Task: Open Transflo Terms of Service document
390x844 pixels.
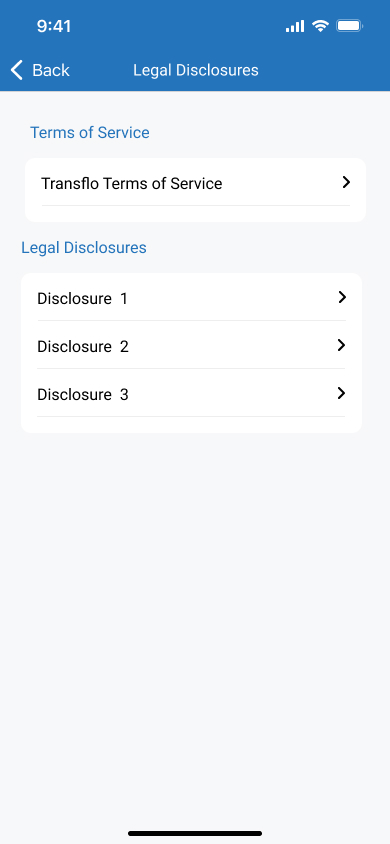Action: (195, 183)
